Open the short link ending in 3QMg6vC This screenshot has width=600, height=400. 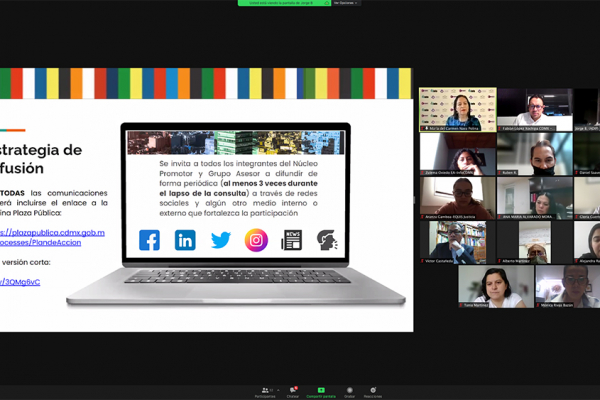tap(20, 282)
